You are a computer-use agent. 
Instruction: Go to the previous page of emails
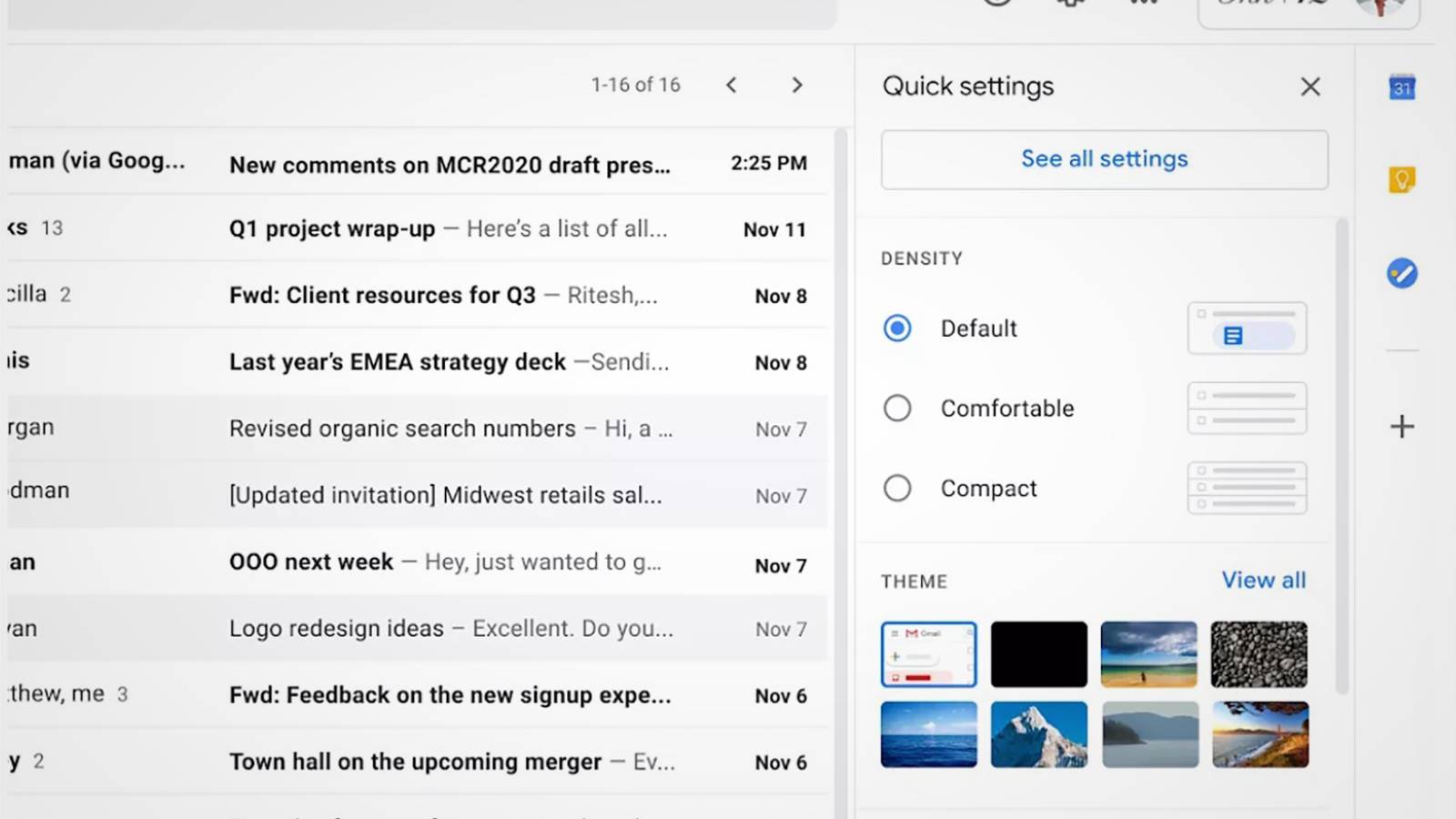point(732,85)
